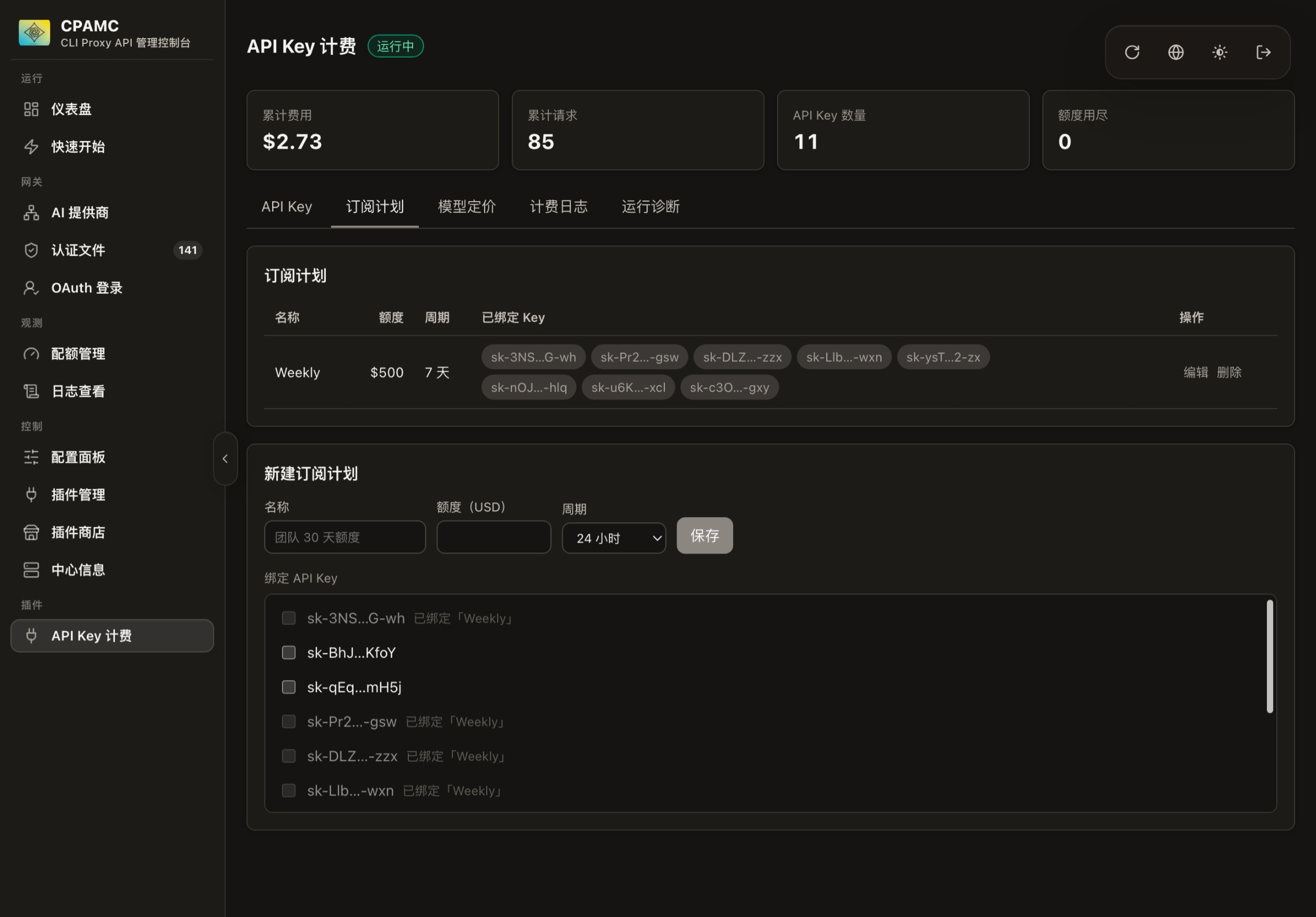Viewport: 1316px width, 917px height.
Task: Switch to the API Key tab
Action: click(287, 207)
